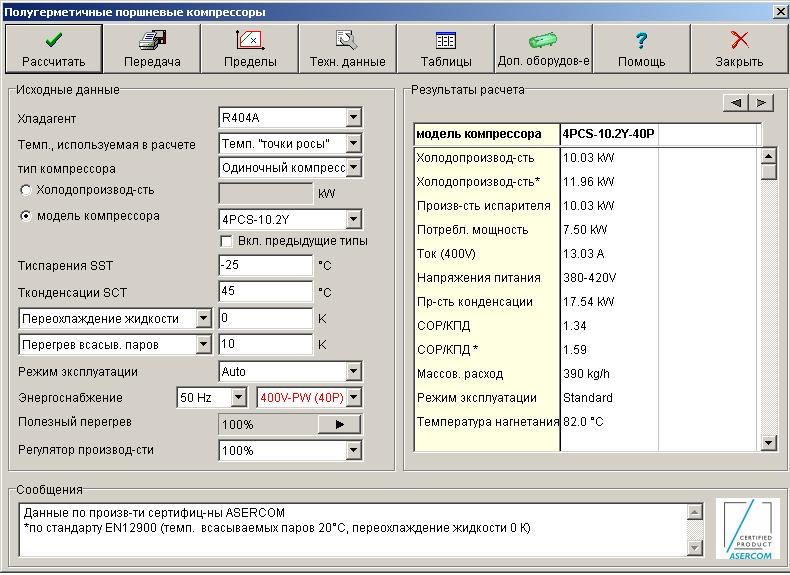Click Полезный перегрев 100% field

pos(267,424)
